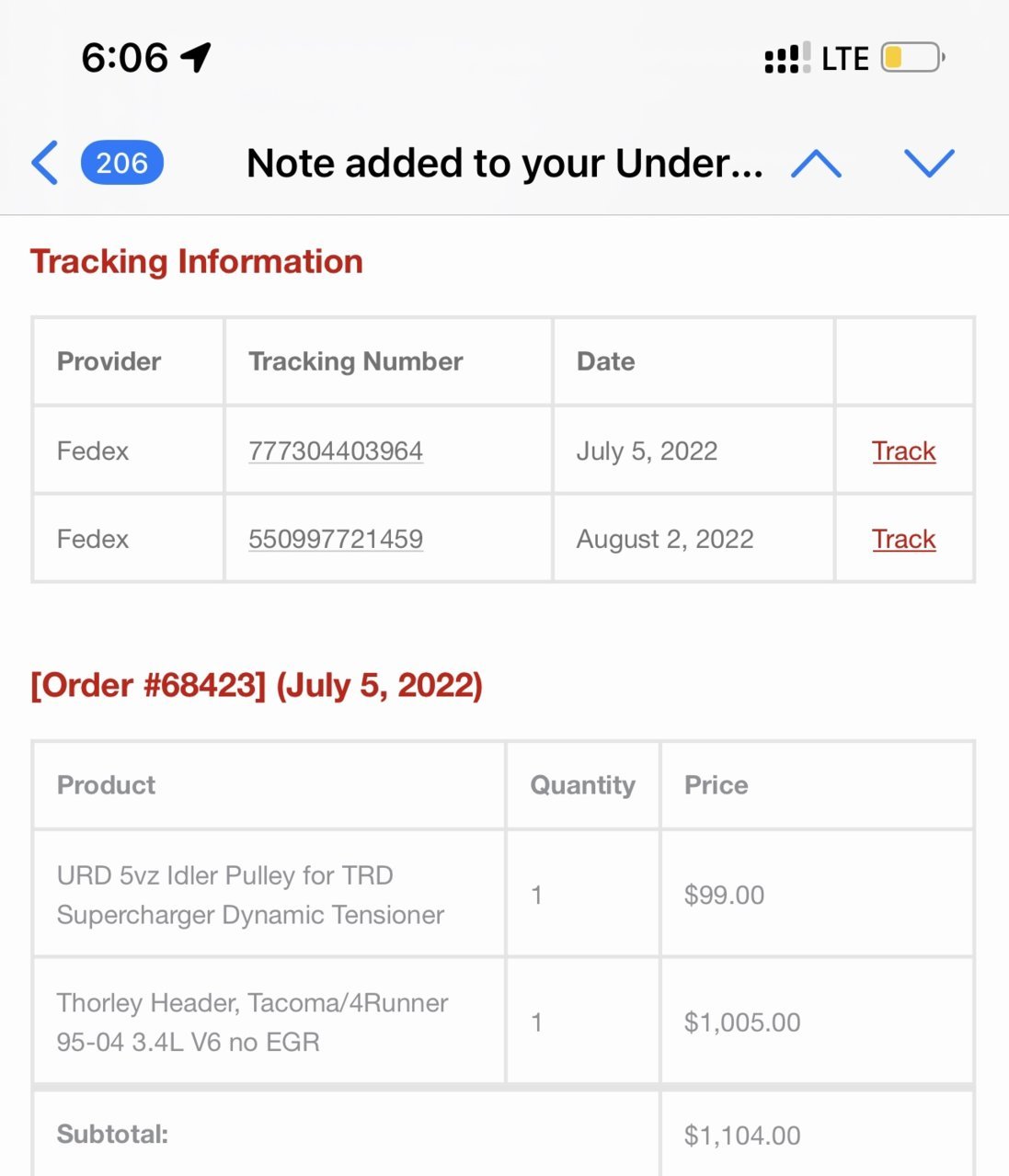Tap the battery indicator icon
Image resolution: width=1009 pixels, height=1176 pixels.
[912, 57]
